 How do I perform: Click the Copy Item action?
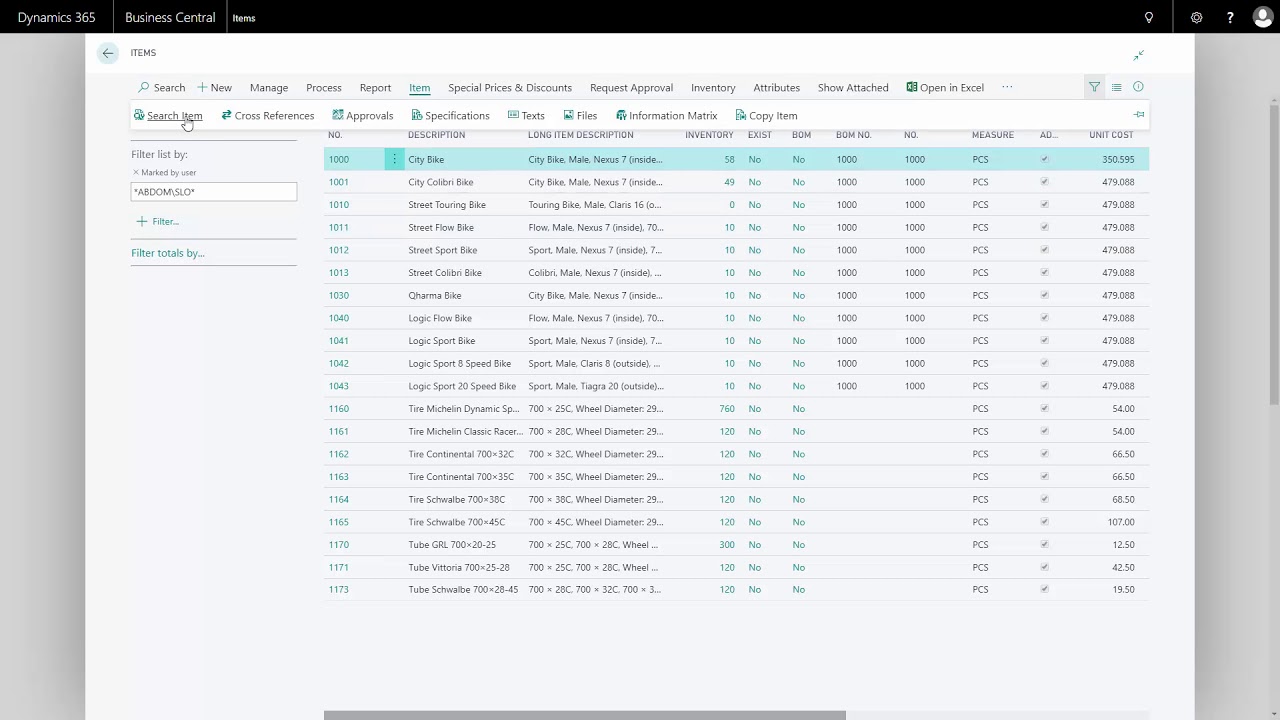pyautogui.click(x=766, y=116)
